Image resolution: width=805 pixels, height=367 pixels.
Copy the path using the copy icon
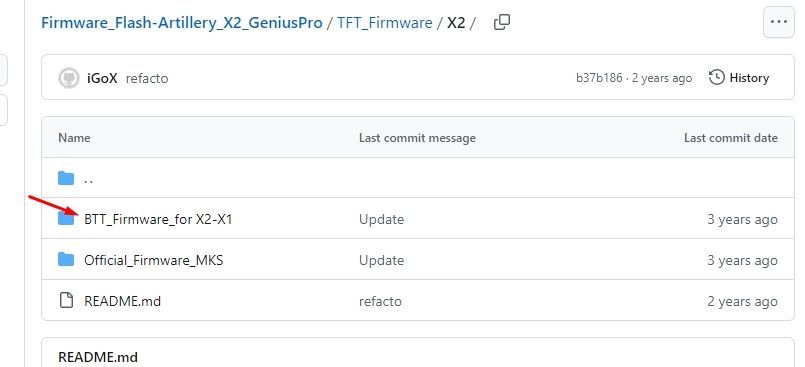coord(502,23)
